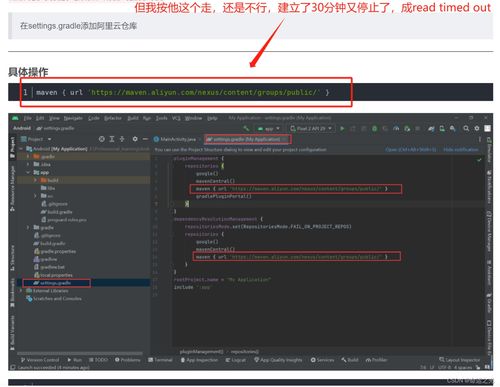The height and width of the screenshot is (387, 500).
Task: Click the green debug bug icon
Action: click(374, 128)
